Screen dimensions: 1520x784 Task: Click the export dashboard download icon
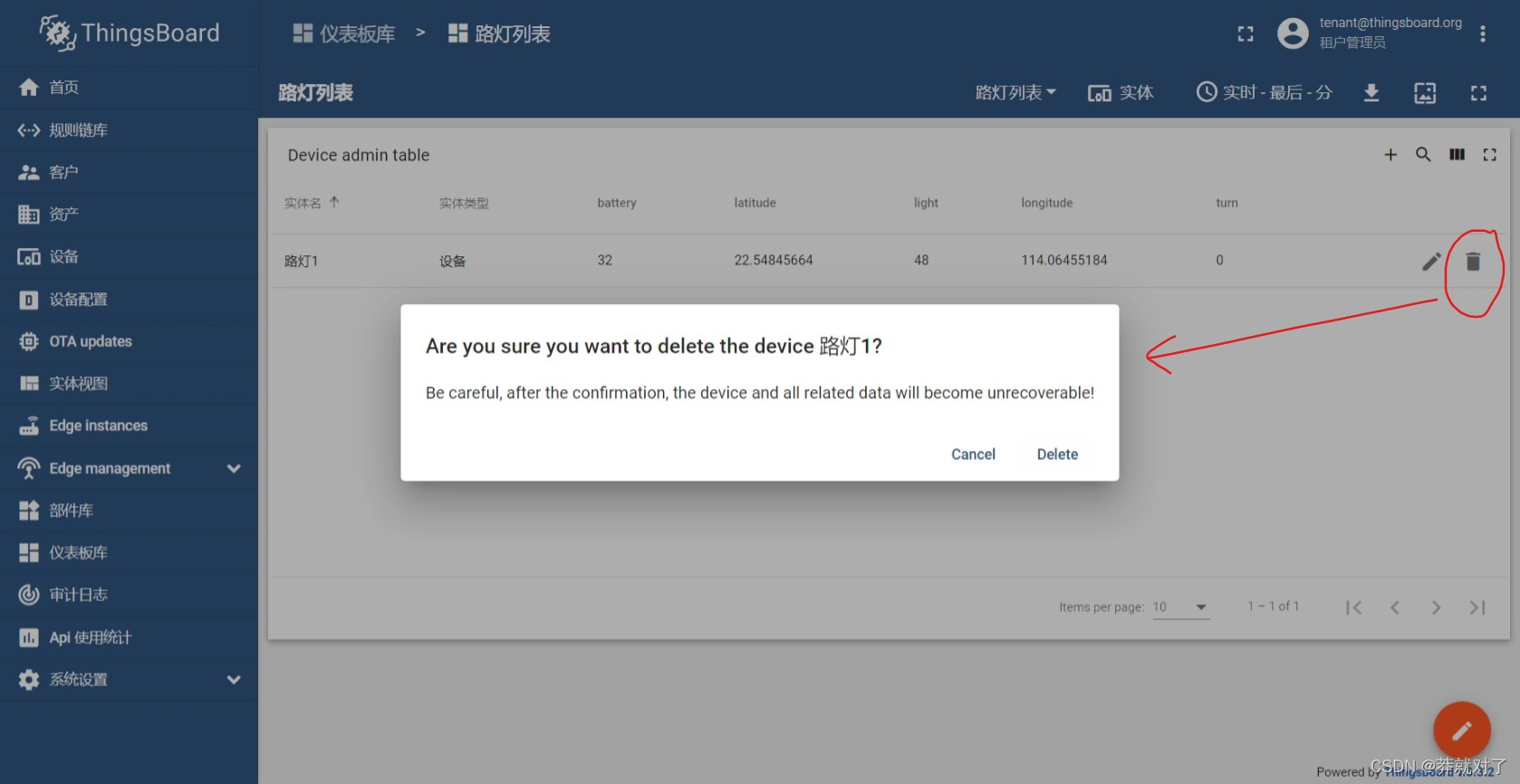tap(1371, 92)
